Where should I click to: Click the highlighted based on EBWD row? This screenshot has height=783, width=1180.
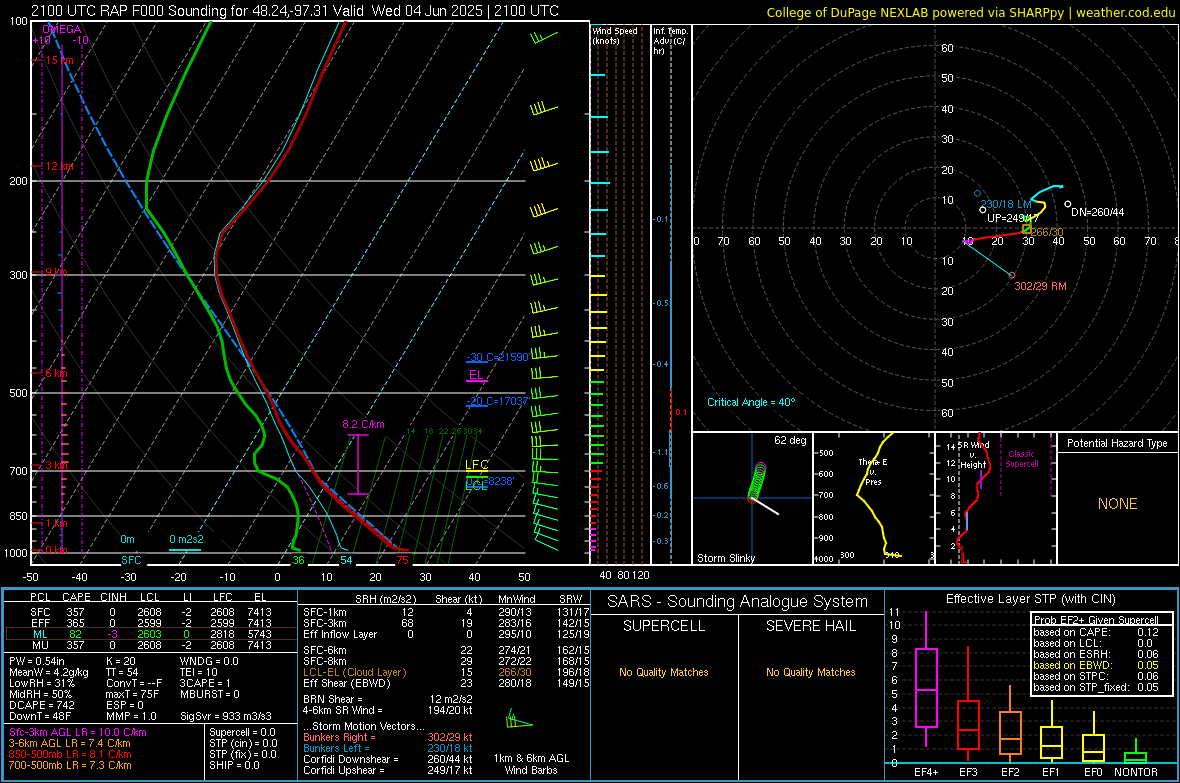pyautogui.click(x=1096, y=665)
